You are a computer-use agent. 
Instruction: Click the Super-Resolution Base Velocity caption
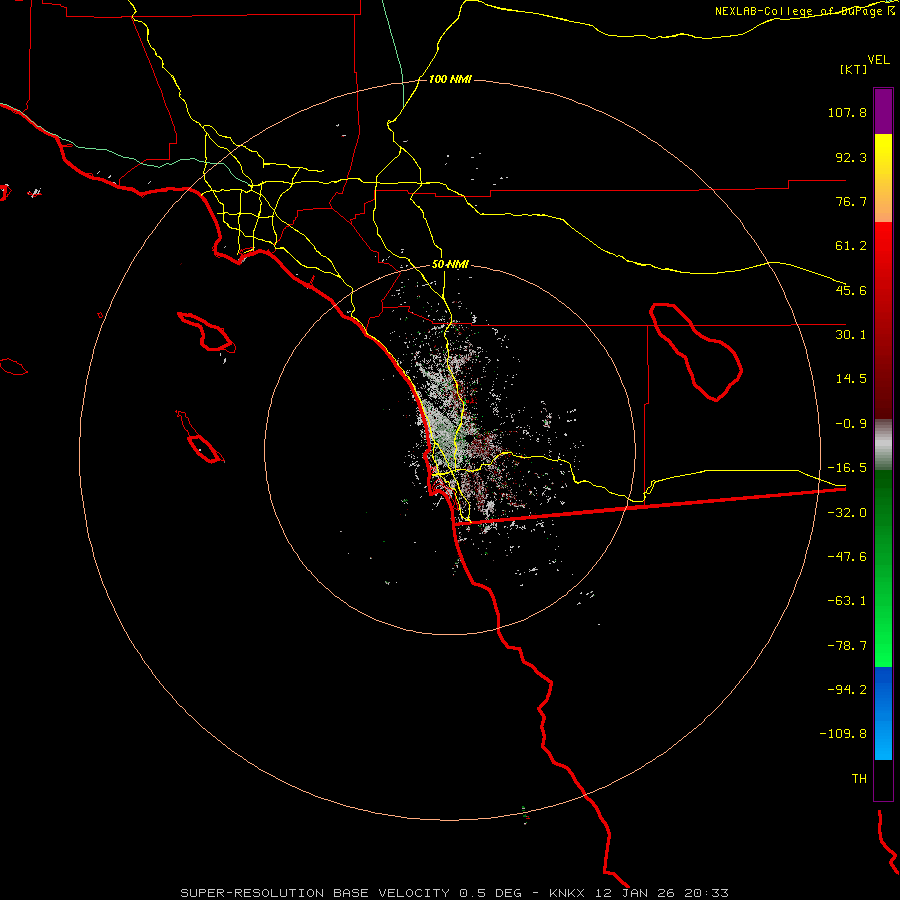(455, 893)
